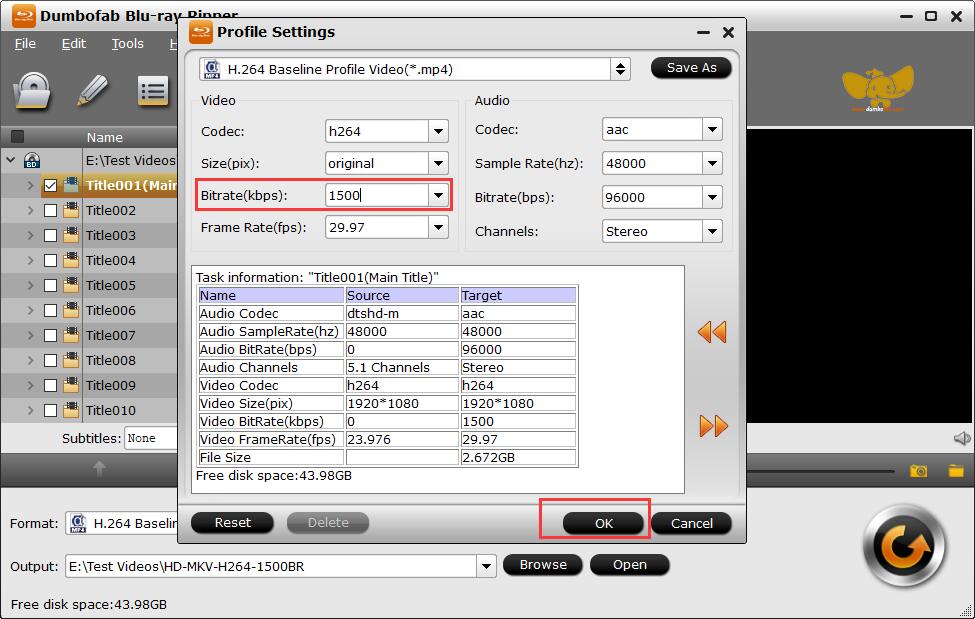This screenshot has width=975, height=619.
Task: Click the next task double-arrow icon
Action: tap(713, 426)
